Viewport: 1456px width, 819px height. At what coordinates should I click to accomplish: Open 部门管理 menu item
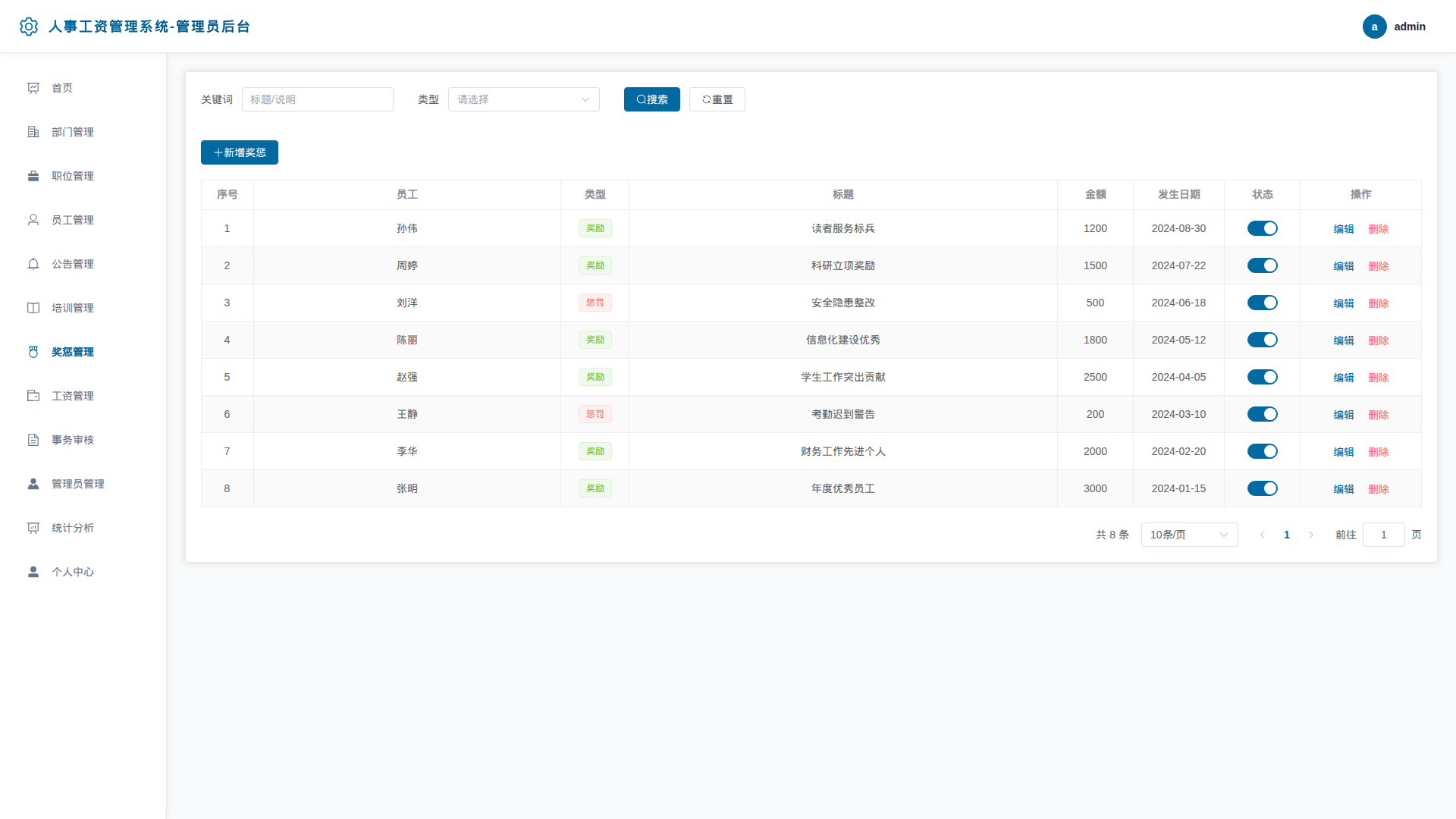click(83, 132)
